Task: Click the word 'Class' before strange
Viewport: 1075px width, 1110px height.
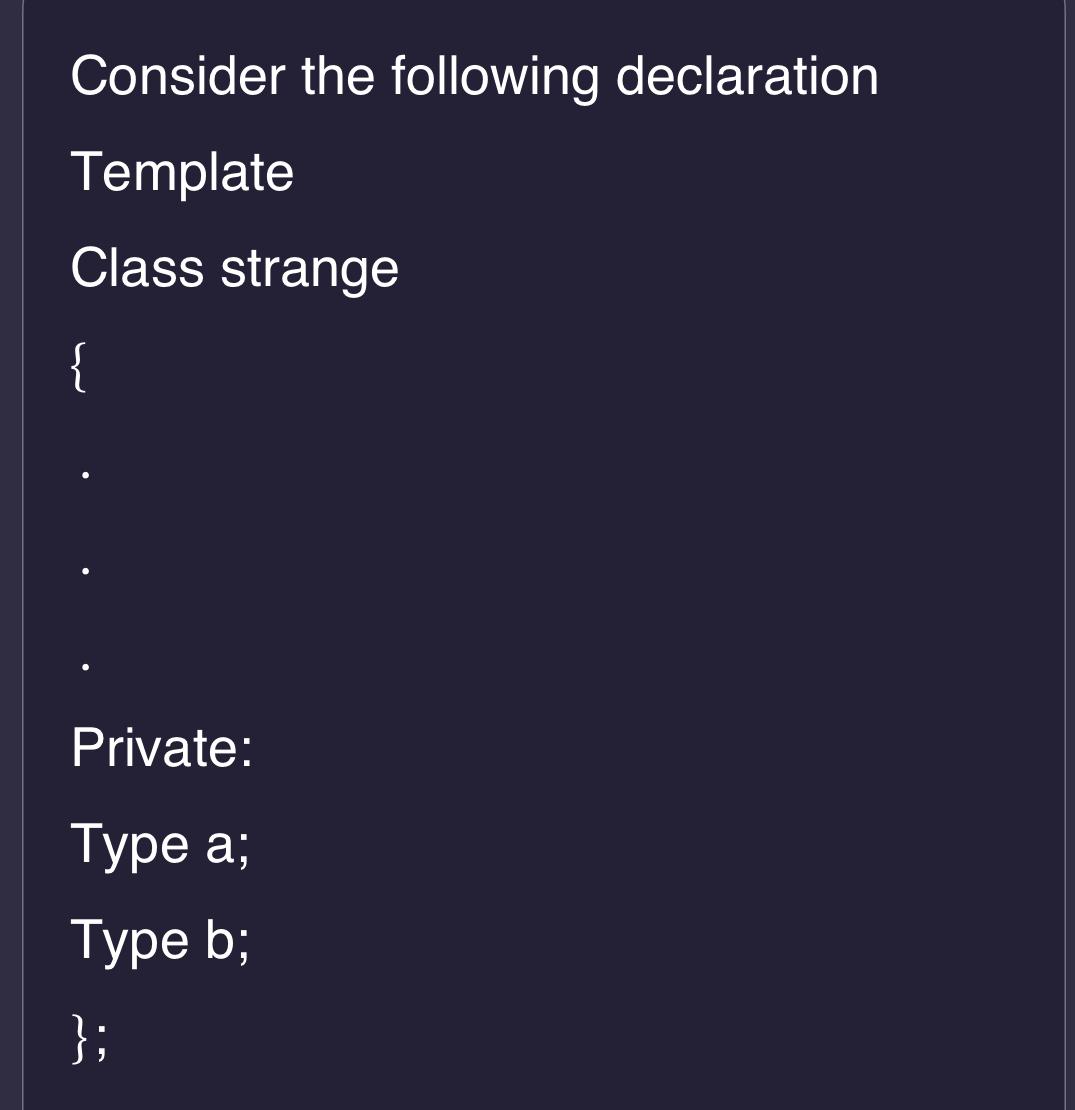Action: 137,268
